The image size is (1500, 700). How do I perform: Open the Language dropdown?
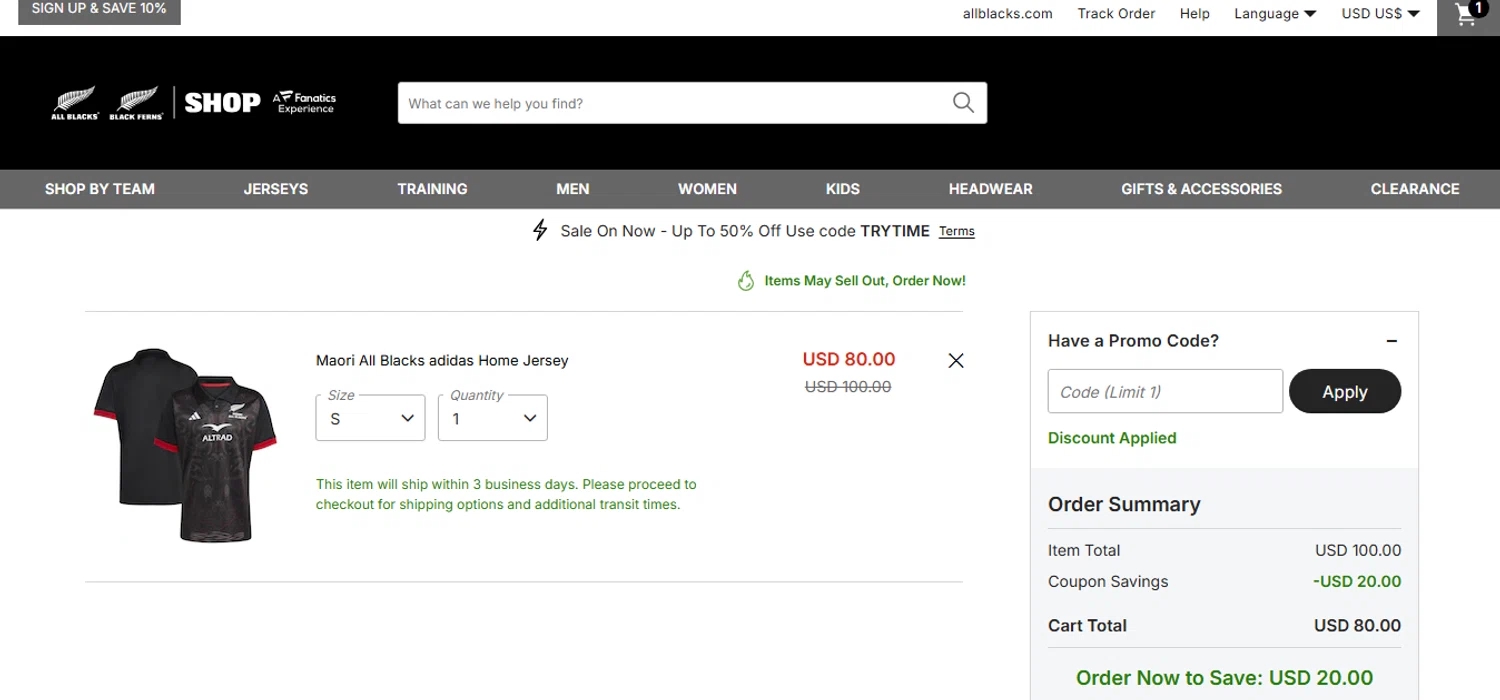1275,13
